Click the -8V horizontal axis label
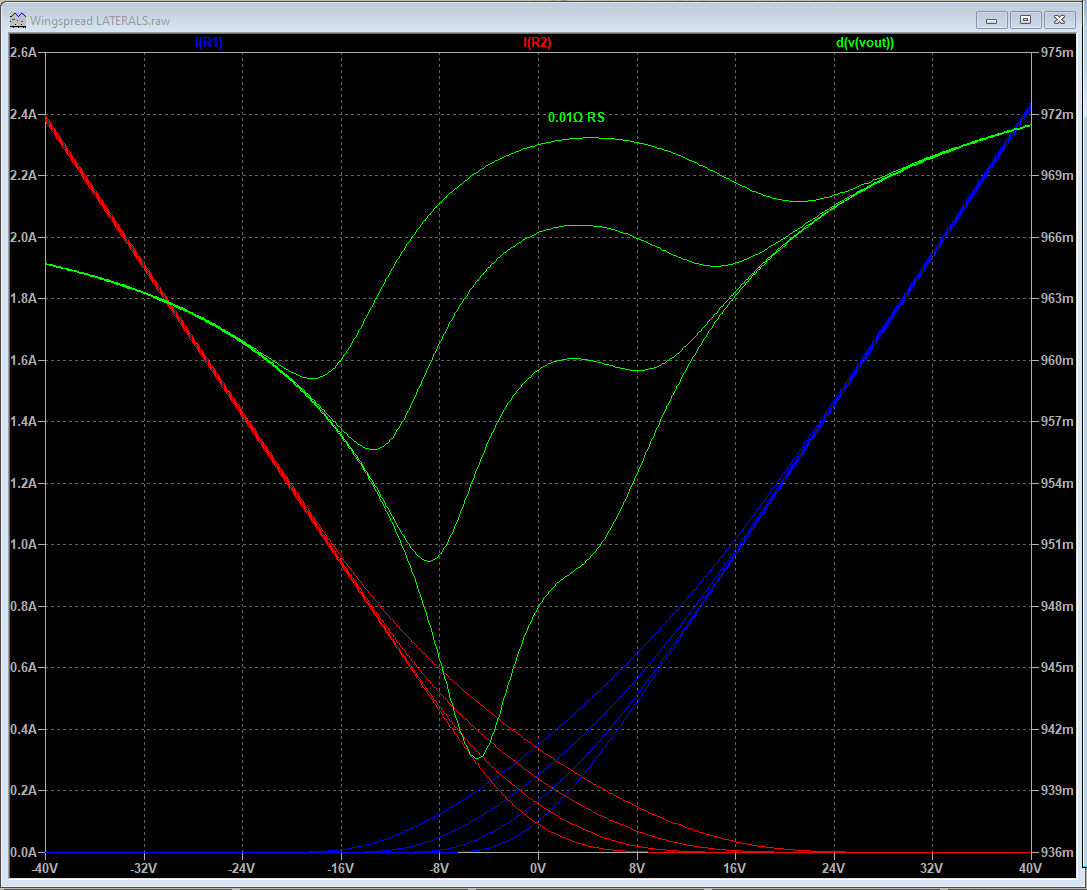1087x890 pixels. (x=440, y=869)
